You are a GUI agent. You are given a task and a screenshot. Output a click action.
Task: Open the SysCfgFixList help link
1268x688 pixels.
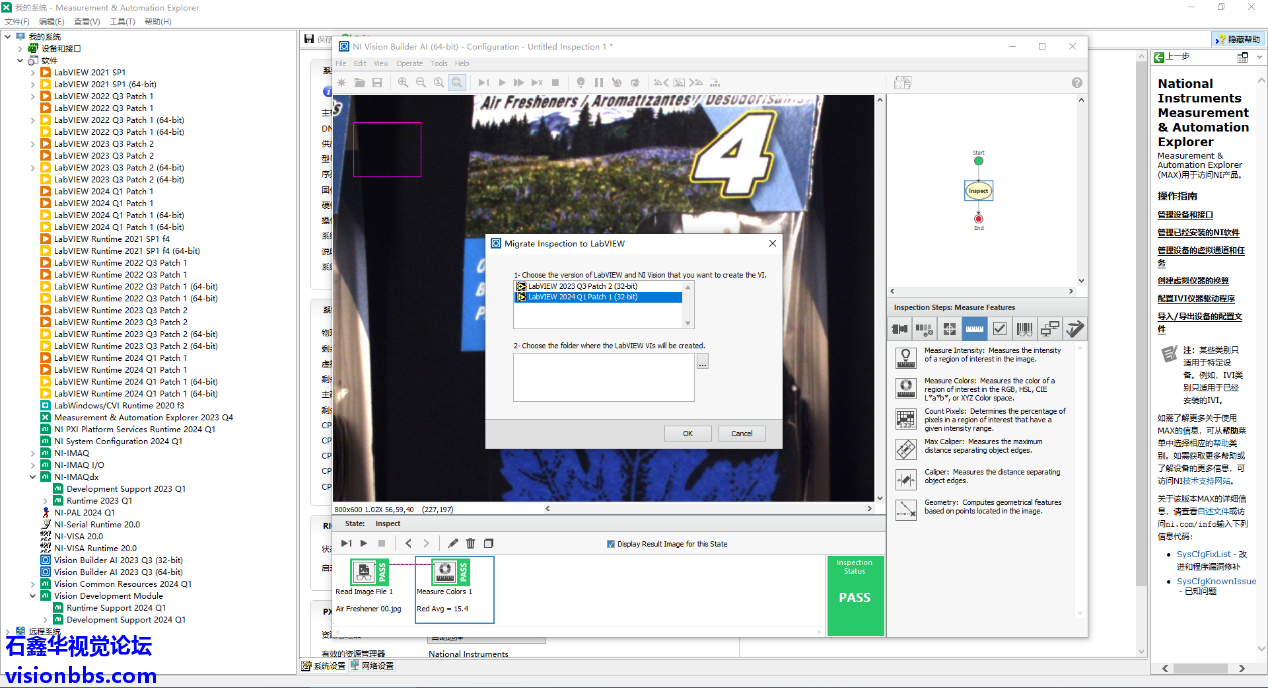(x=1205, y=554)
